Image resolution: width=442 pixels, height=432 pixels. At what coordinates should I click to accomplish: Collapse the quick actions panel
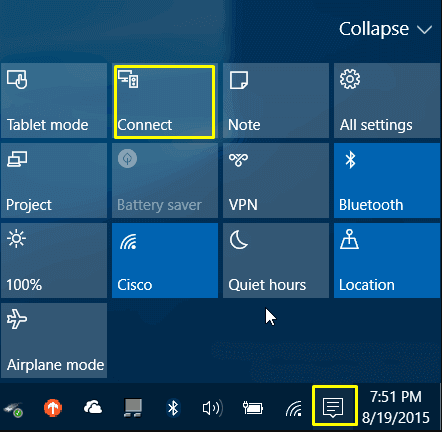coord(385,29)
